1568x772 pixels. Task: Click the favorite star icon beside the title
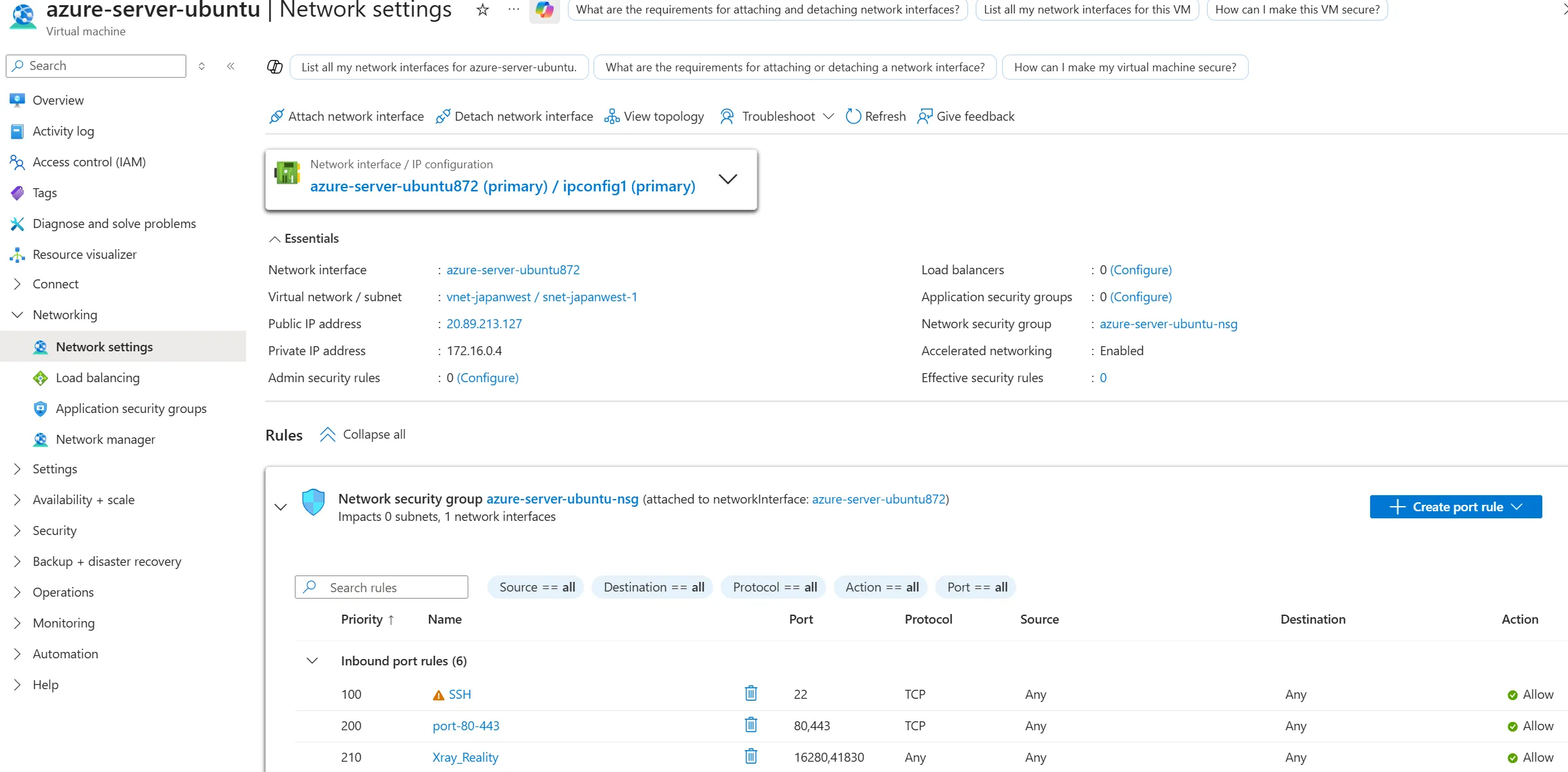pyautogui.click(x=482, y=10)
